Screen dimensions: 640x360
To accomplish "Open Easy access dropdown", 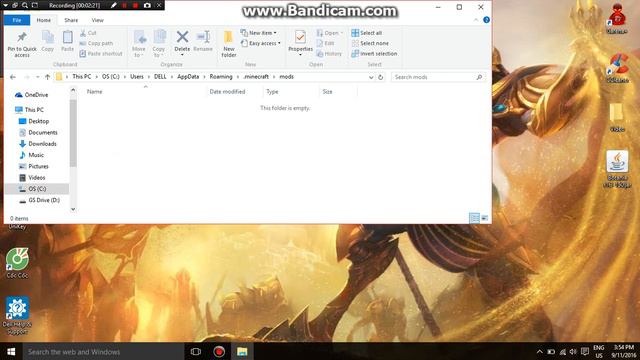I will click(260, 43).
